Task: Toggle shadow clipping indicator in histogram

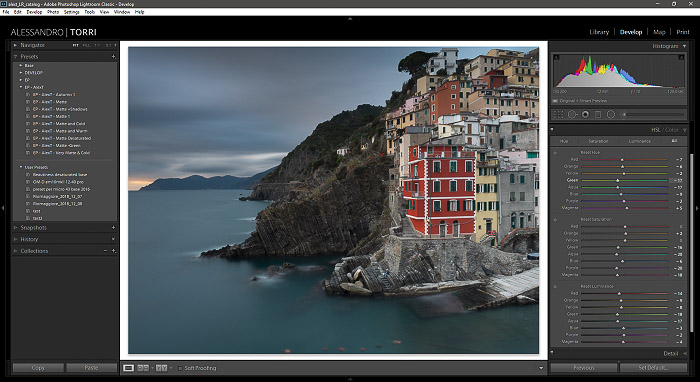Action: 556,57
